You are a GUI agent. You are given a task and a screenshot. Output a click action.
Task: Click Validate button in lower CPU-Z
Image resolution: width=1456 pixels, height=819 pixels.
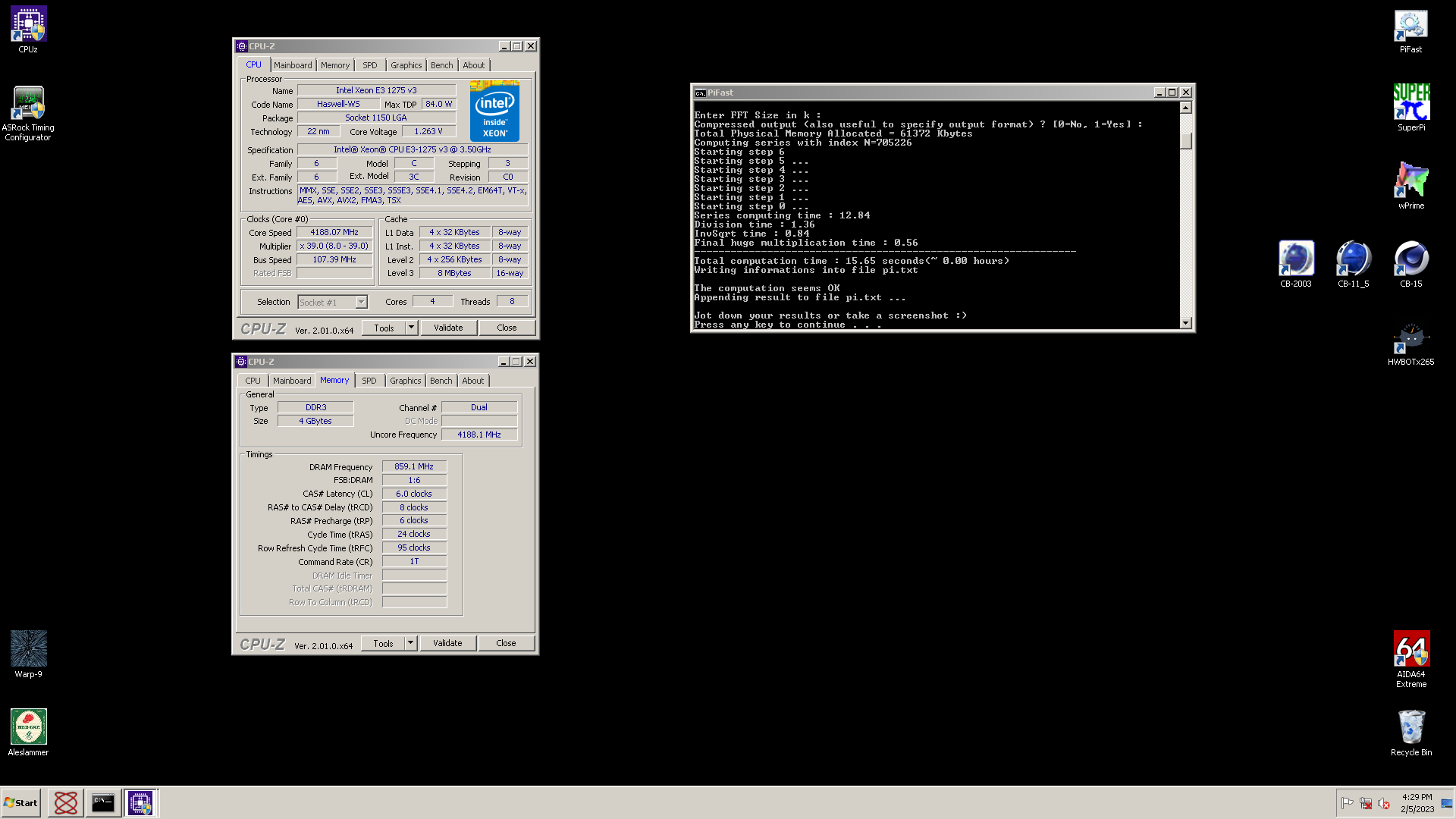point(447,643)
